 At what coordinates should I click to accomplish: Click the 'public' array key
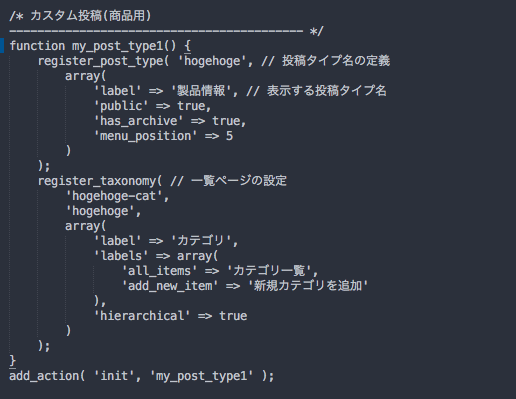coord(121,106)
